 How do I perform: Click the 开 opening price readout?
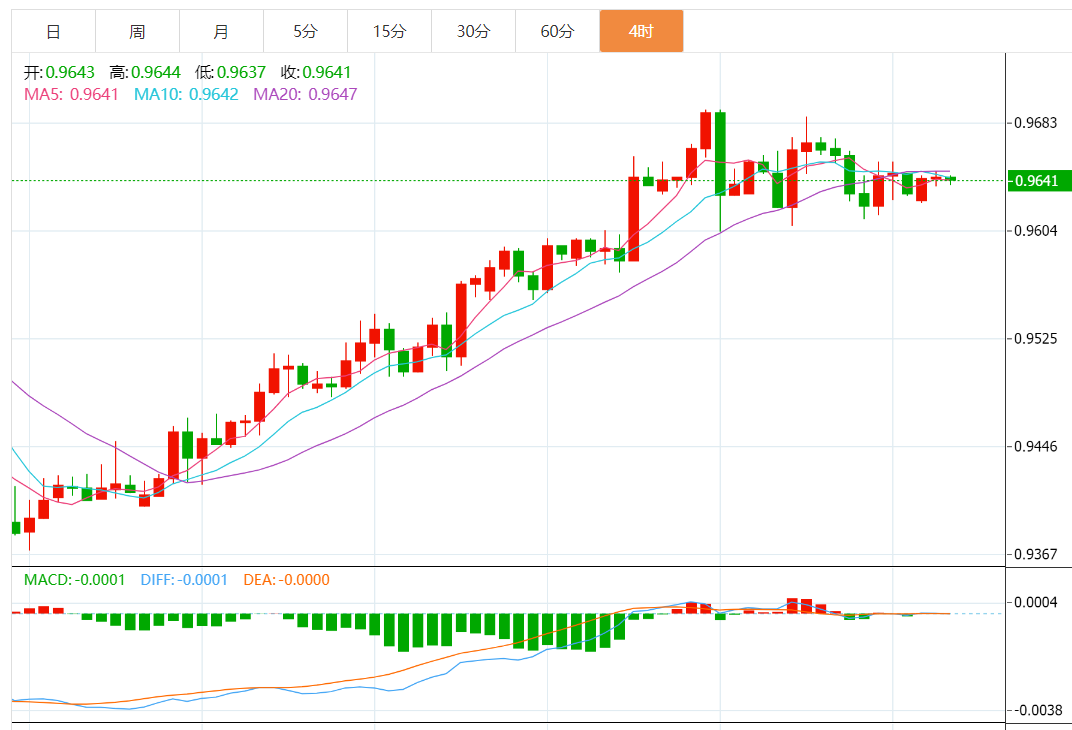coord(59,72)
